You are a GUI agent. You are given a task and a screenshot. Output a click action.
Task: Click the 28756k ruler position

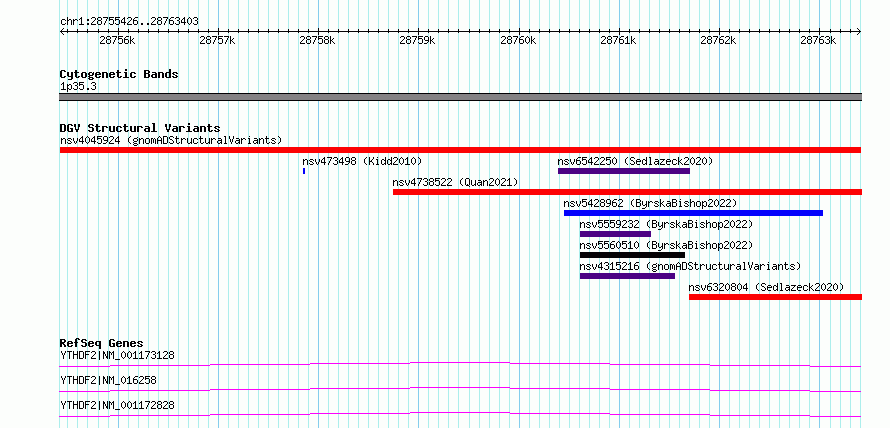pos(117,41)
